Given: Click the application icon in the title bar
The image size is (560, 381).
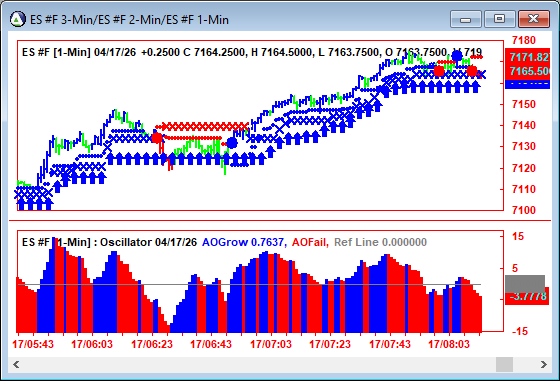Looking at the screenshot, I should point(18,19).
